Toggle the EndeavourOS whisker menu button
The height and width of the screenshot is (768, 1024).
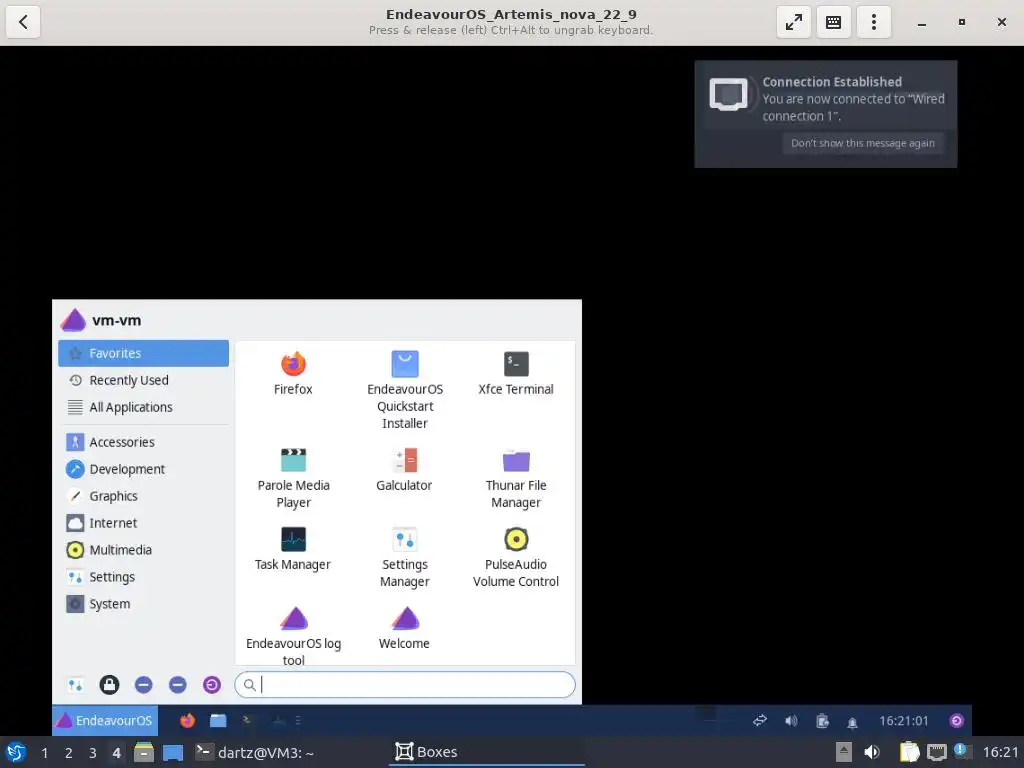[x=105, y=720]
